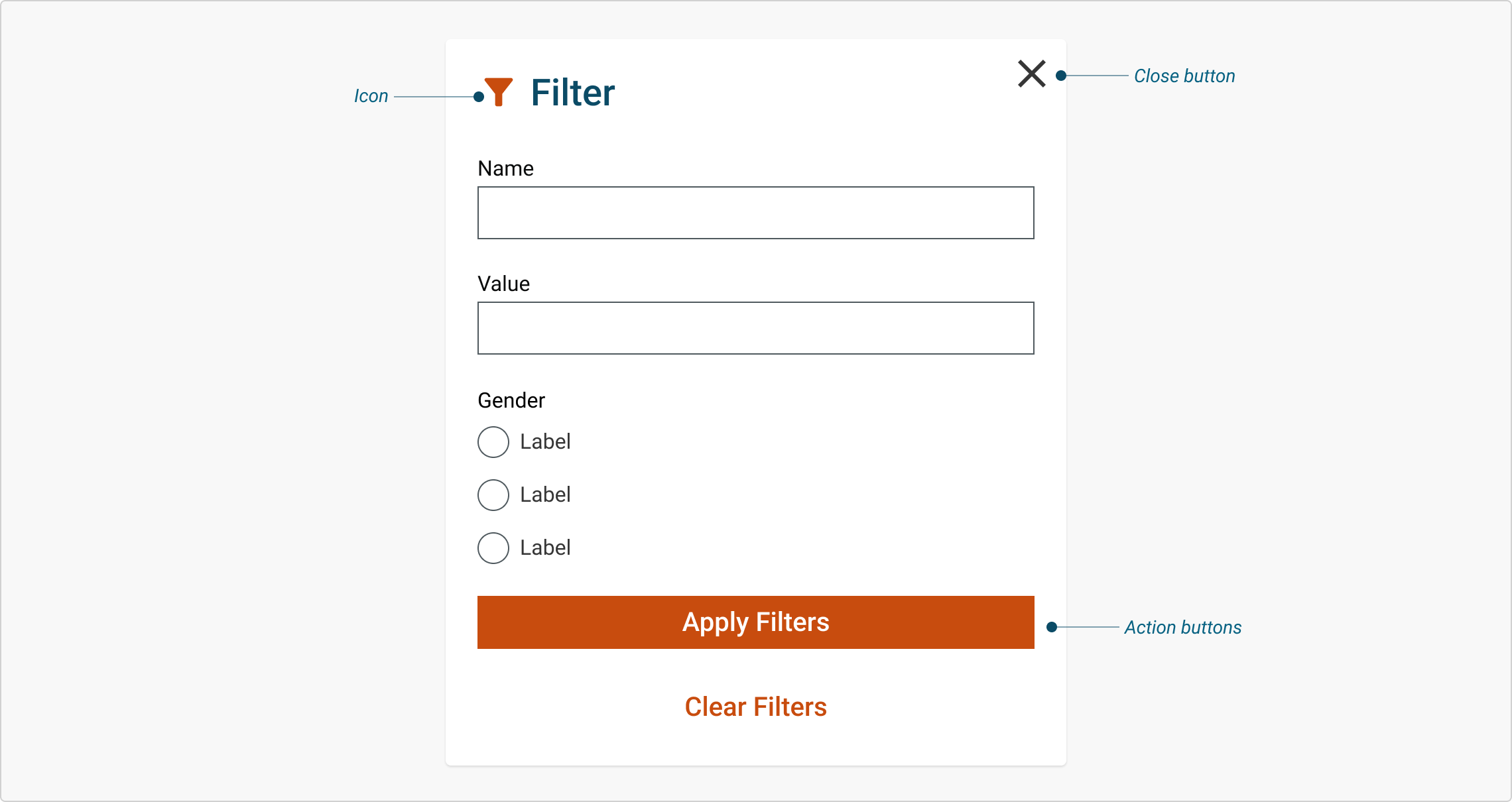The image size is (1512, 802).
Task: Click the "Close button" annotation text
Action: [x=1184, y=76]
